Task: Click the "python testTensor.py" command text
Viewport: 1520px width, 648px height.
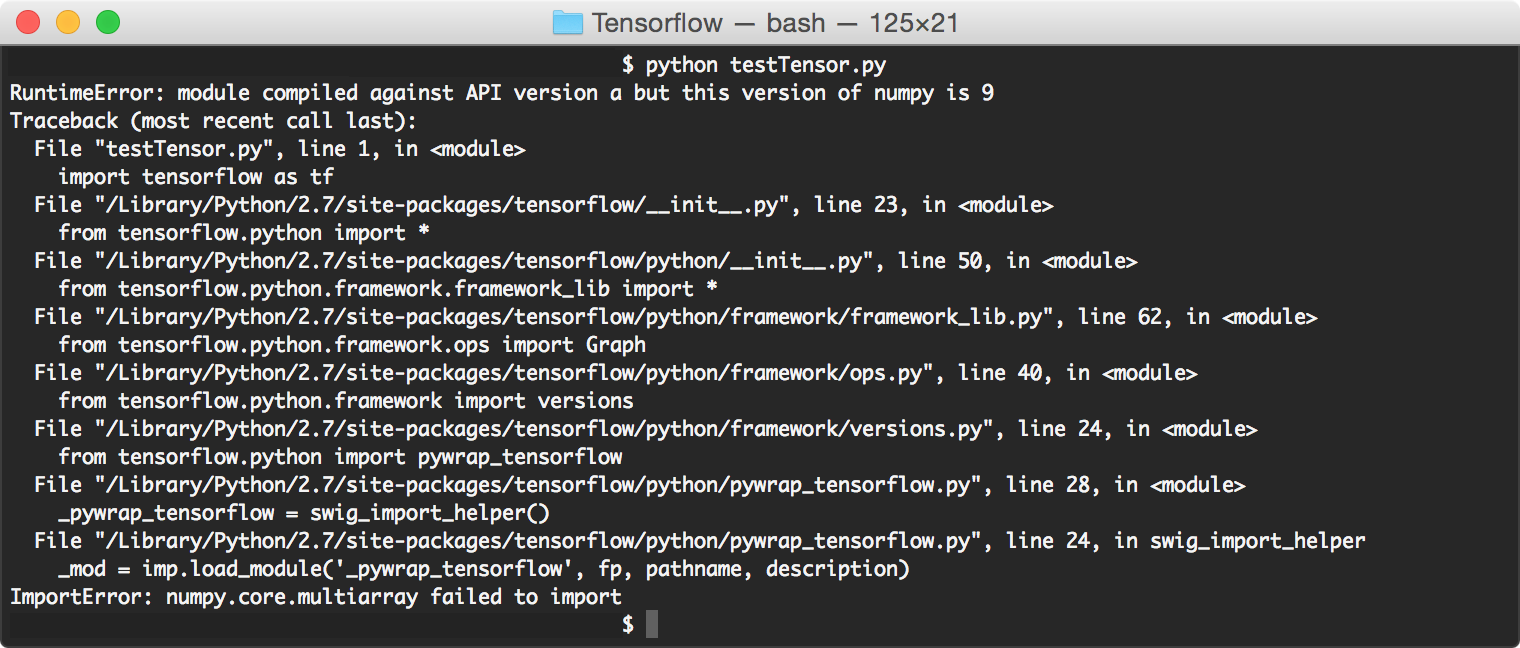Action: tap(765, 65)
